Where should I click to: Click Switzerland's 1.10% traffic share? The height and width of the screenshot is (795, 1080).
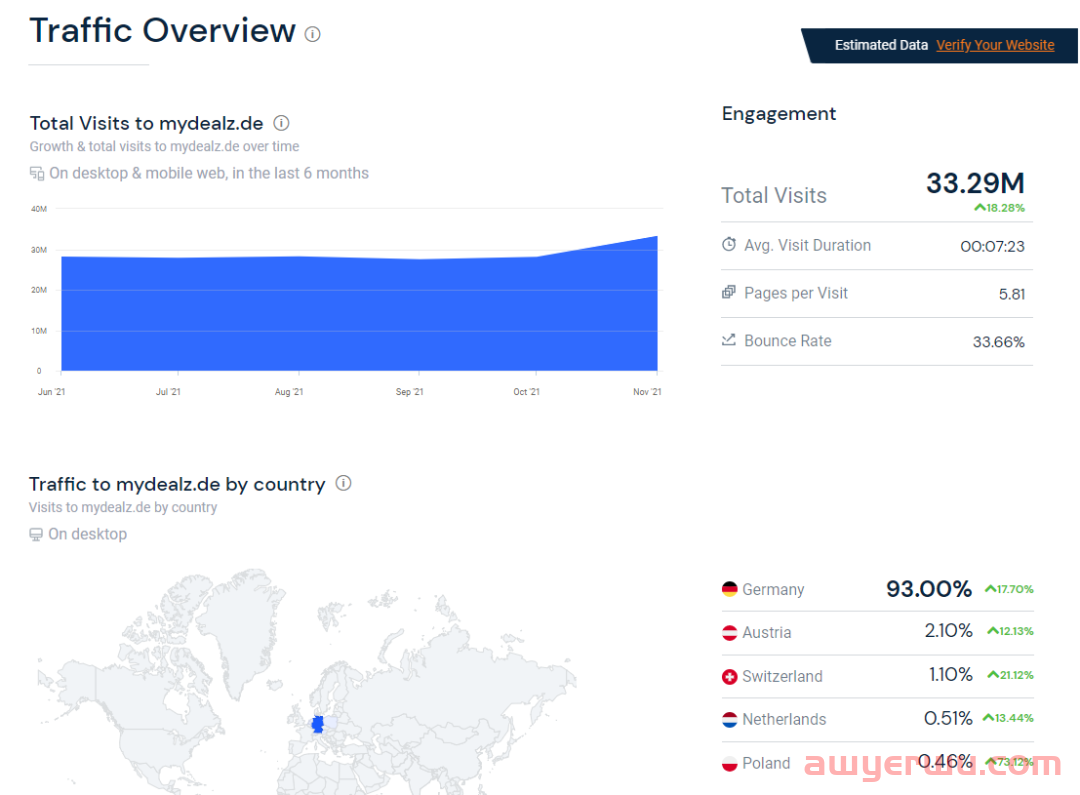point(951,674)
